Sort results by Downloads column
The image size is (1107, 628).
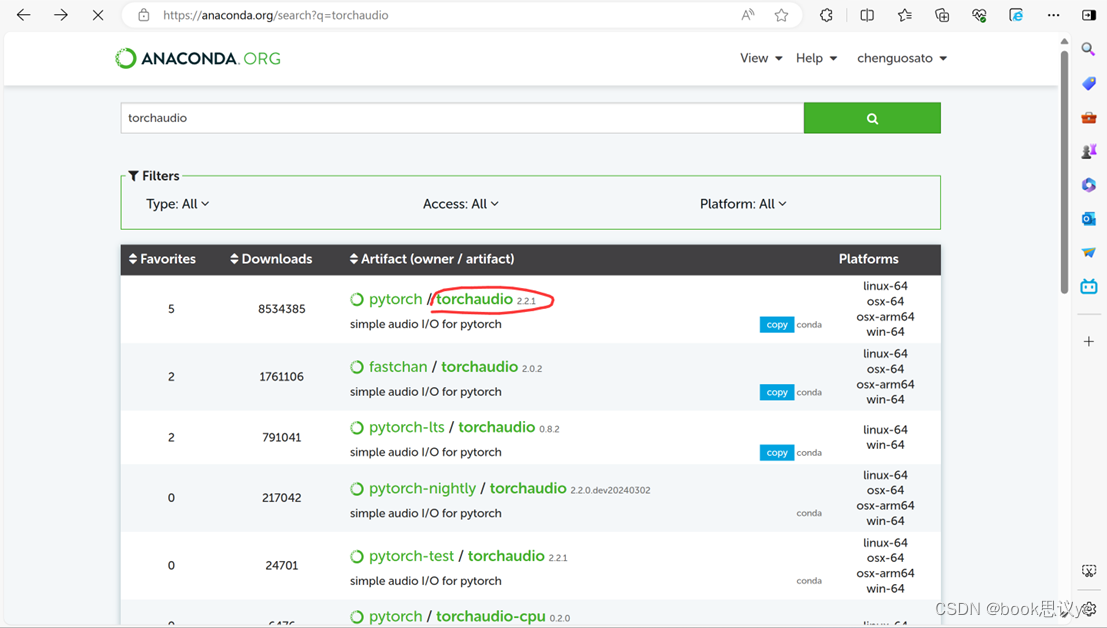click(271, 259)
